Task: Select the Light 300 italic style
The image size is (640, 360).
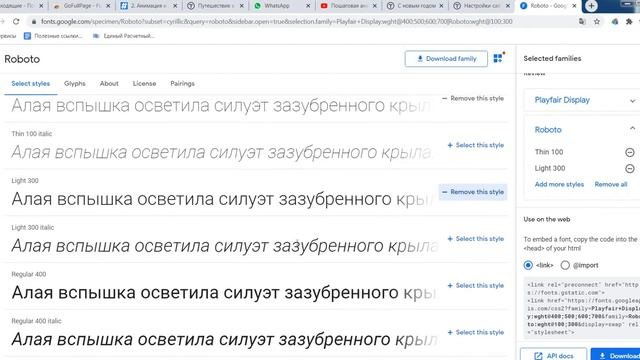Action: coord(476,239)
